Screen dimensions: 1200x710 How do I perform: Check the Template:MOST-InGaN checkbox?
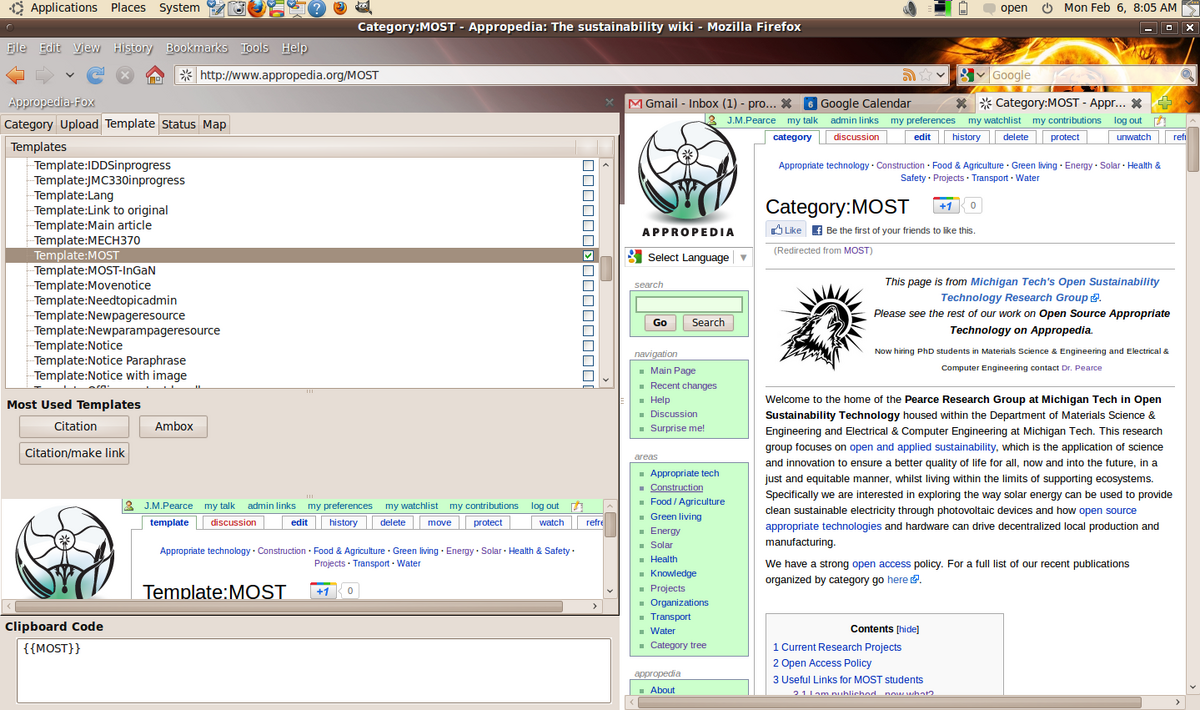[588, 271]
